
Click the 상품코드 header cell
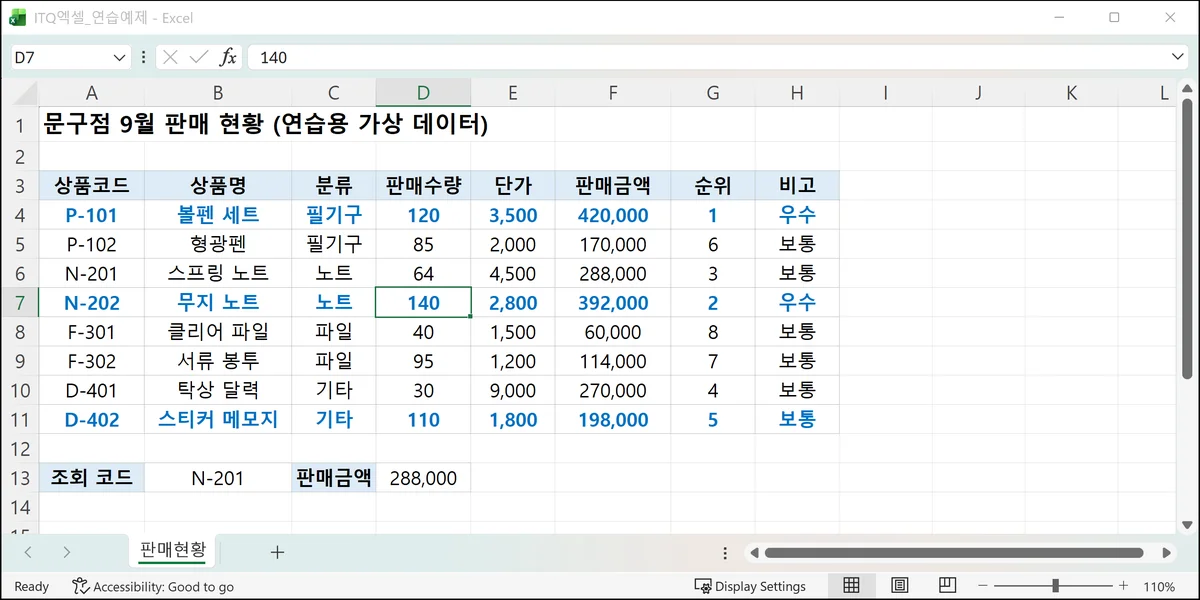pyautogui.click(x=91, y=185)
